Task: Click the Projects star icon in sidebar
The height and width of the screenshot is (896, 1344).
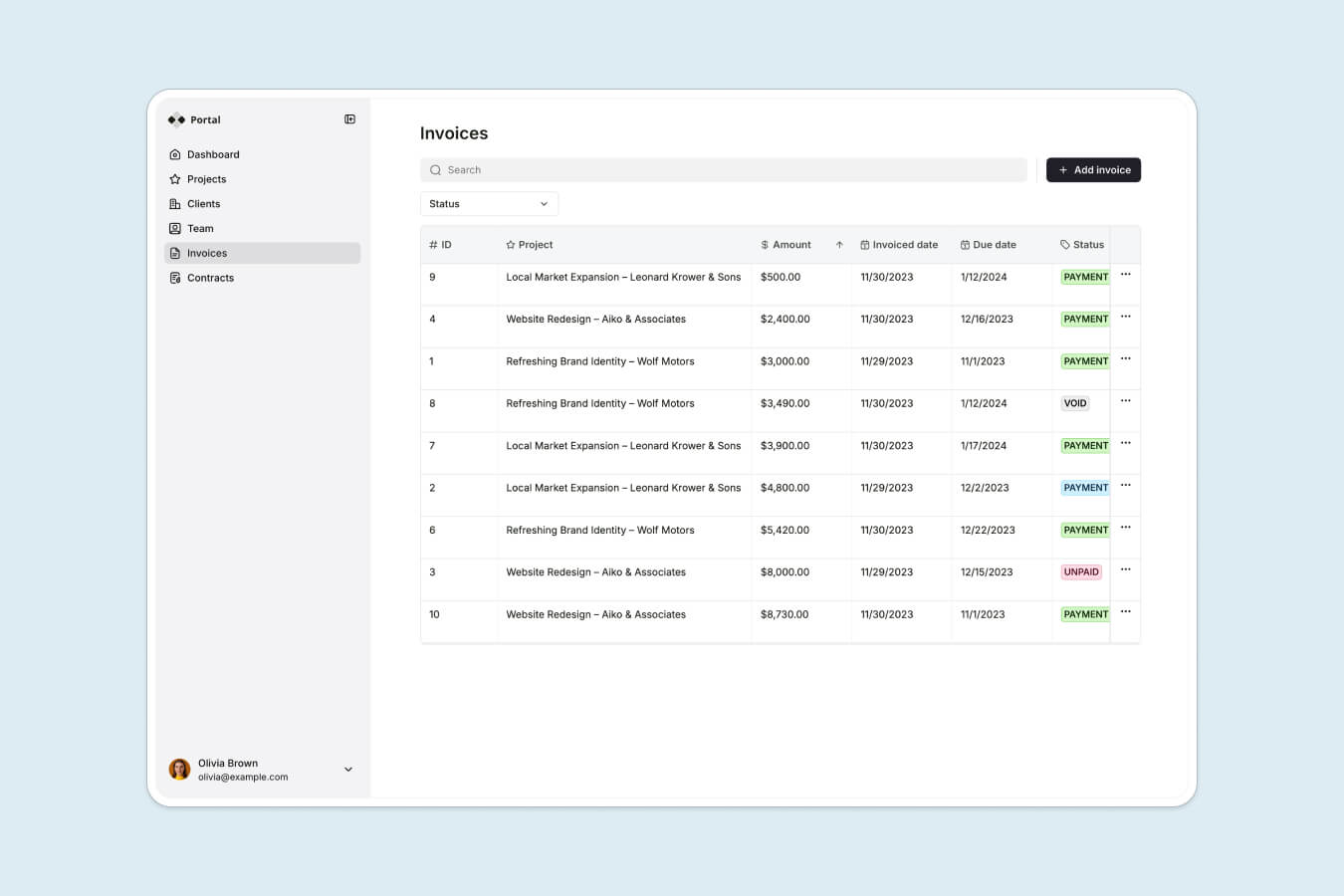Action: coord(175,179)
